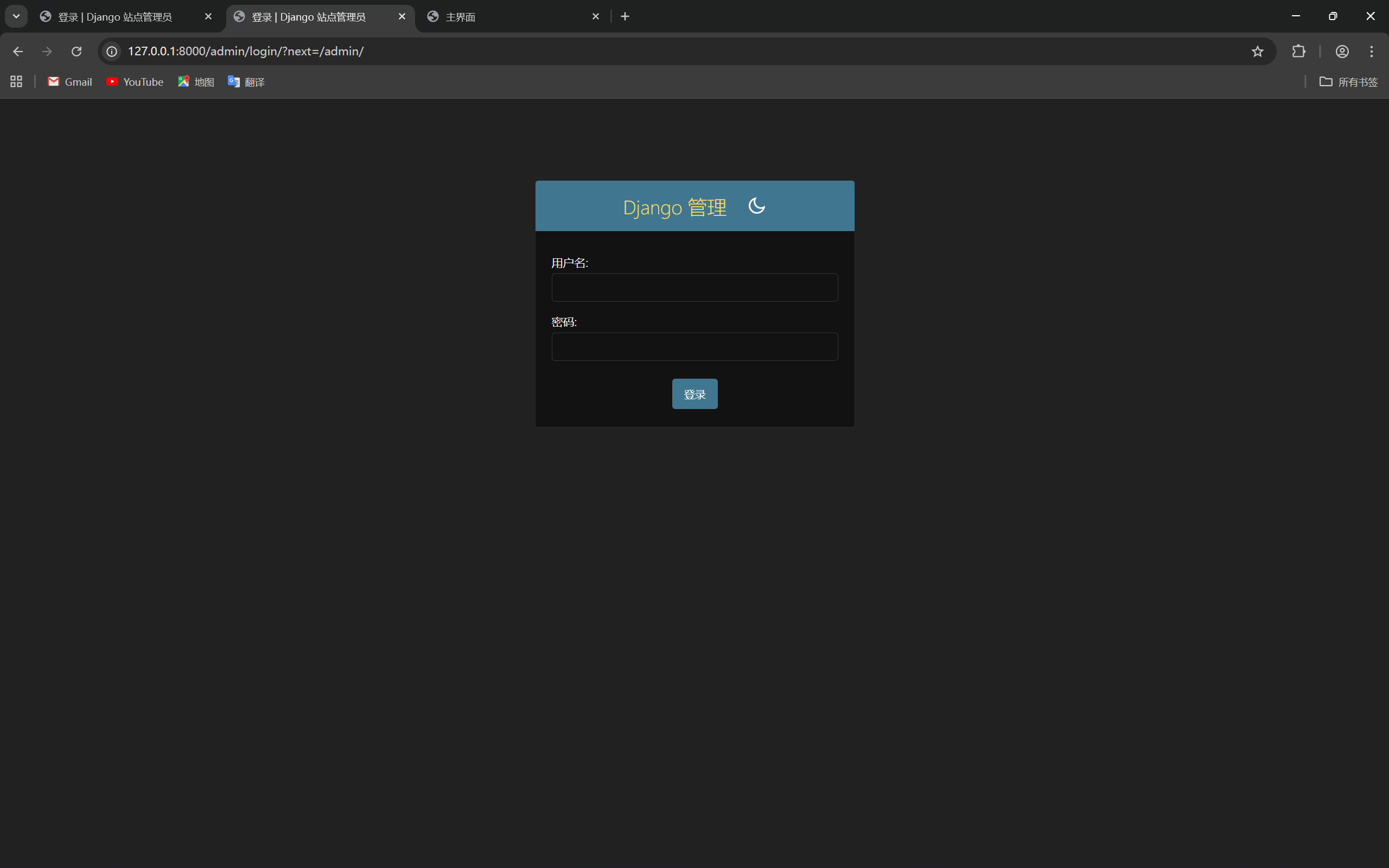Open the three-dot browser menu
1389x868 pixels.
pos(1372,51)
